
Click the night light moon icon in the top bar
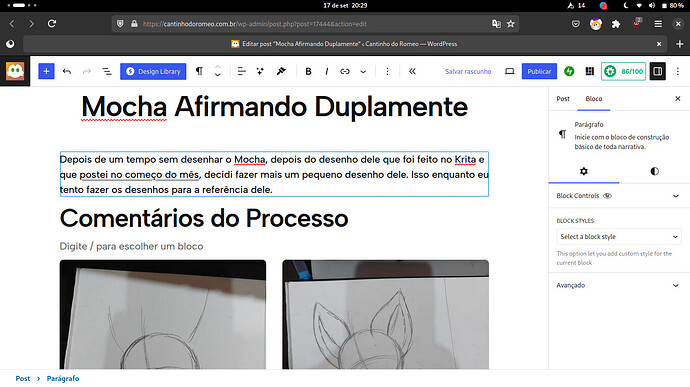point(626,5)
